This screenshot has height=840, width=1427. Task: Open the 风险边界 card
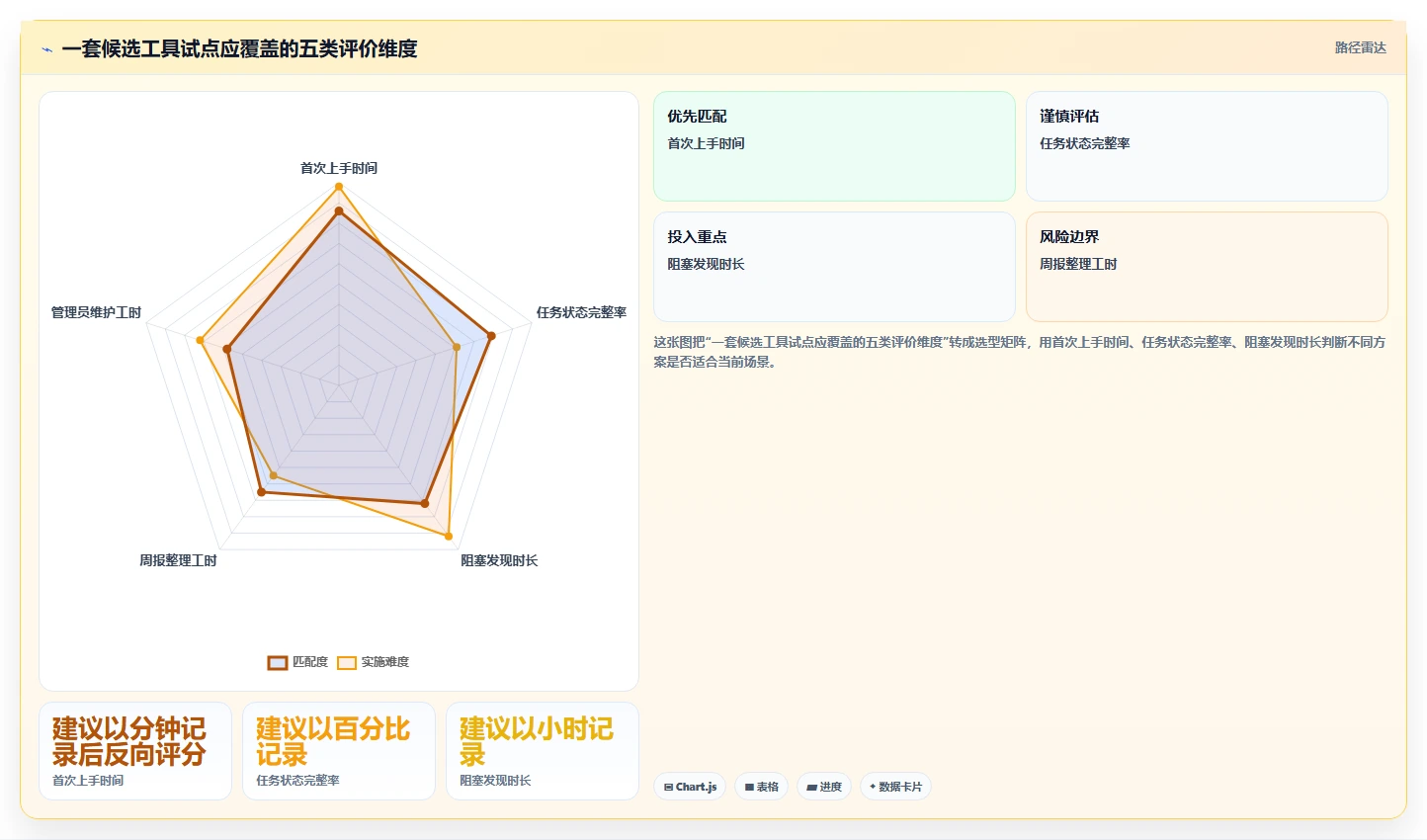1207,267
